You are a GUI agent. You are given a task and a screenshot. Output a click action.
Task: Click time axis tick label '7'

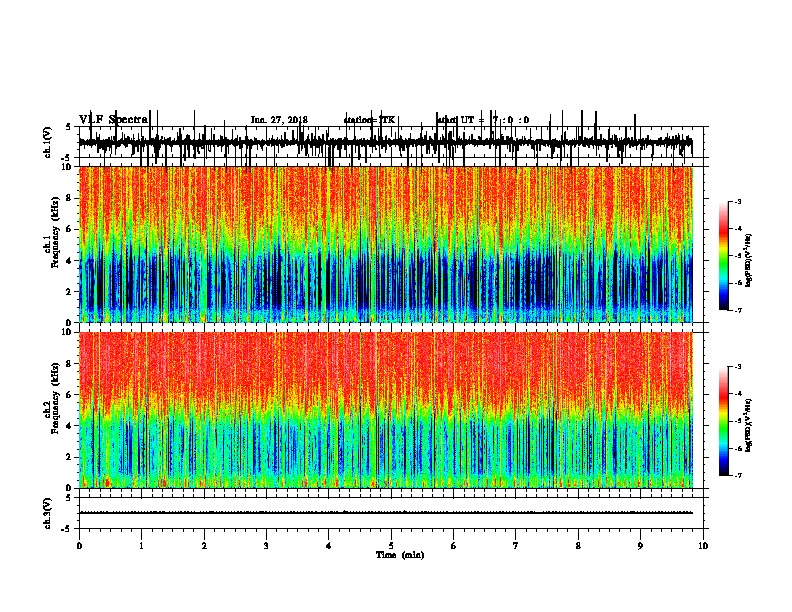[516, 546]
